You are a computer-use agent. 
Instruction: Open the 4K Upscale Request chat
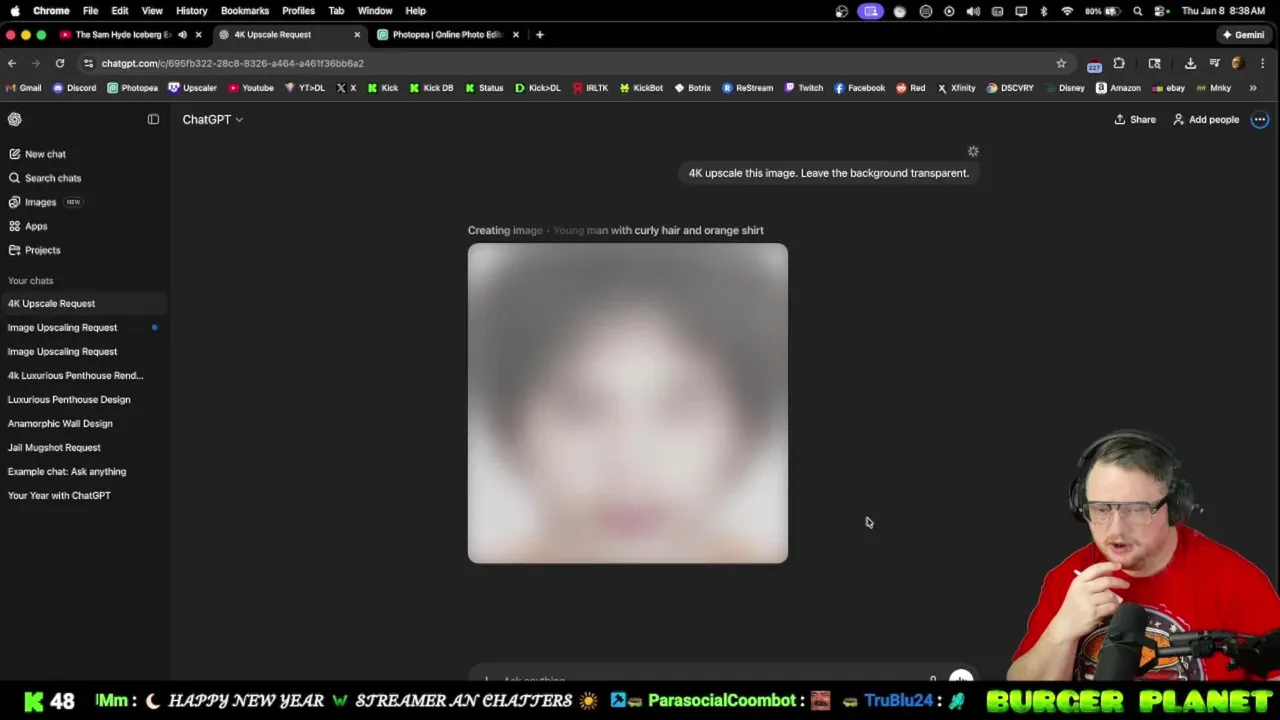coord(84,303)
